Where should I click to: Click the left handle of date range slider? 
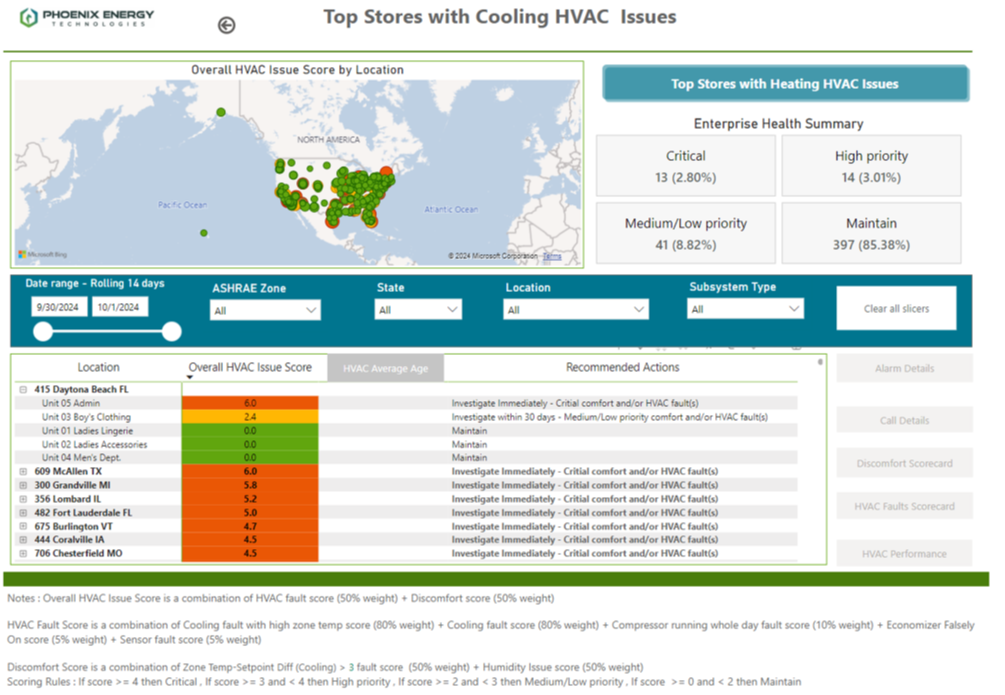coord(43,331)
